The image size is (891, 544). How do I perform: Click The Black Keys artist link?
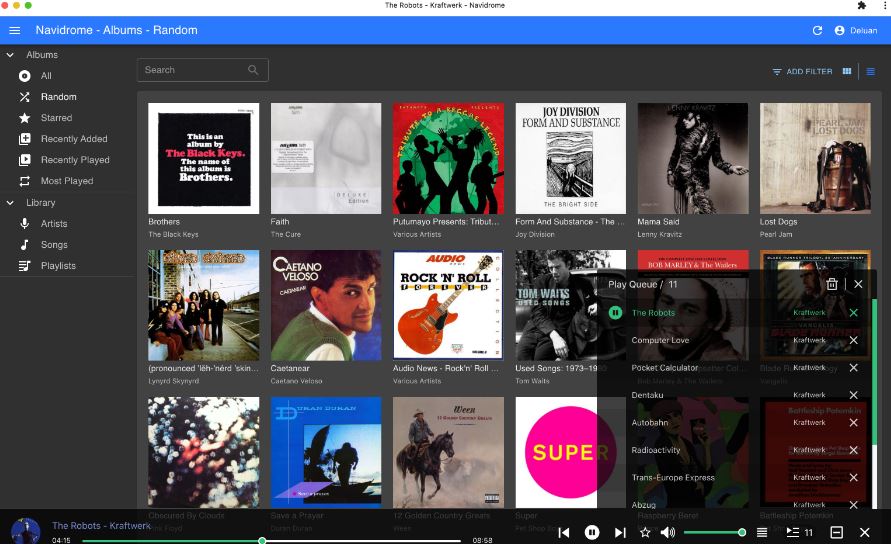pyautogui.click(x=173, y=234)
